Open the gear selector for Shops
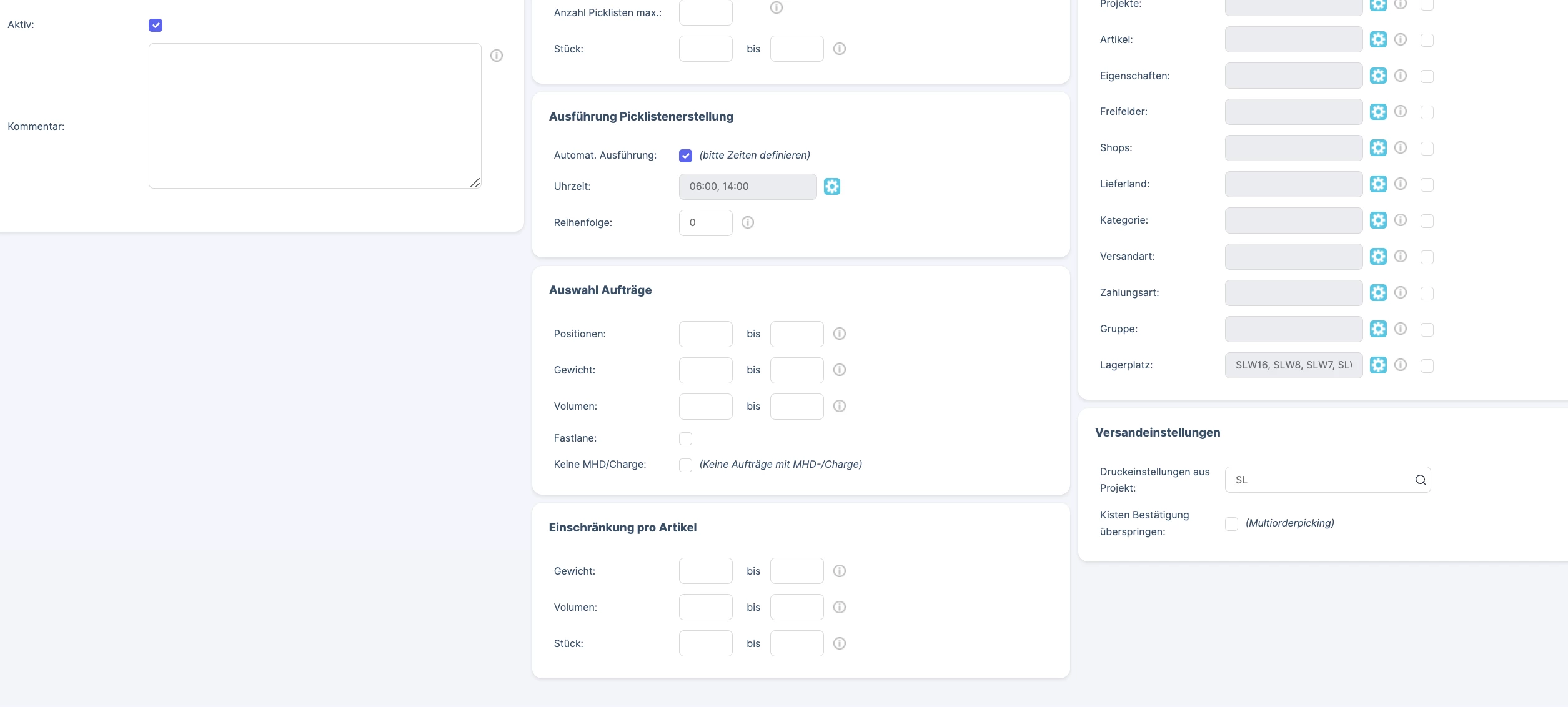1568x707 pixels. pos(1377,147)
